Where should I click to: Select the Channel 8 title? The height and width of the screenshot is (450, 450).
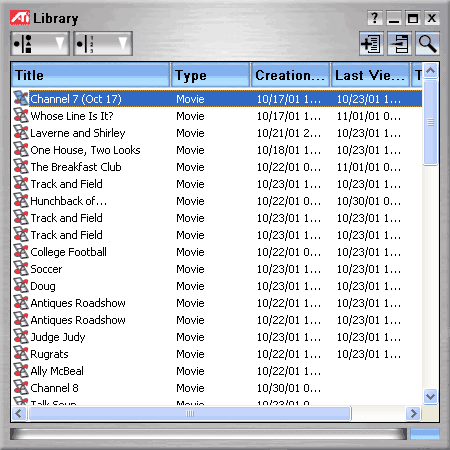coord(54,388)
